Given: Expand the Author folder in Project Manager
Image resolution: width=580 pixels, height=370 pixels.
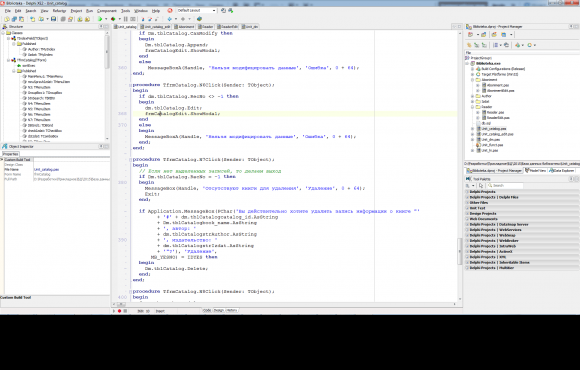Looking at the screenshot, I should [x=472, y=96].
